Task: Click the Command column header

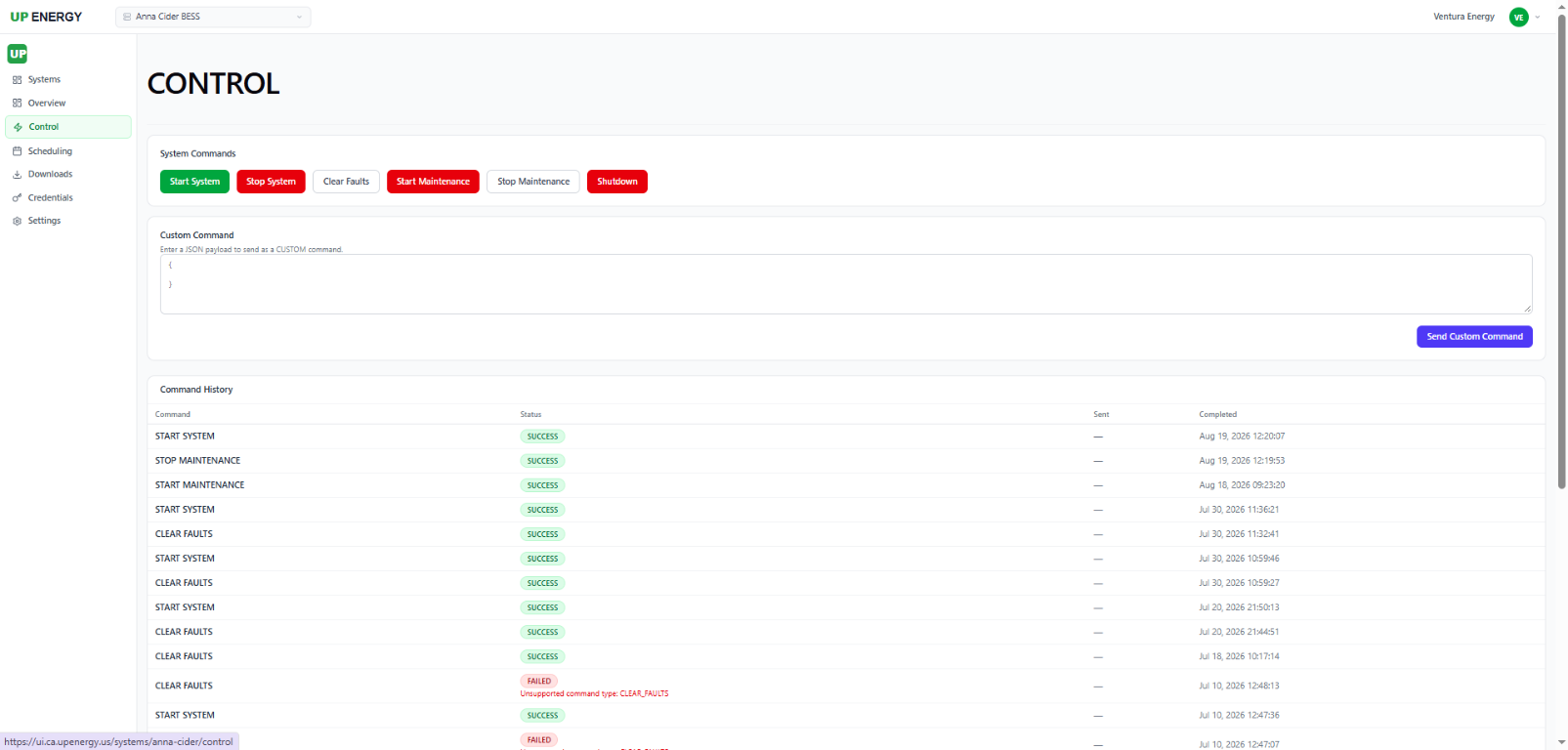Action: 173,415
